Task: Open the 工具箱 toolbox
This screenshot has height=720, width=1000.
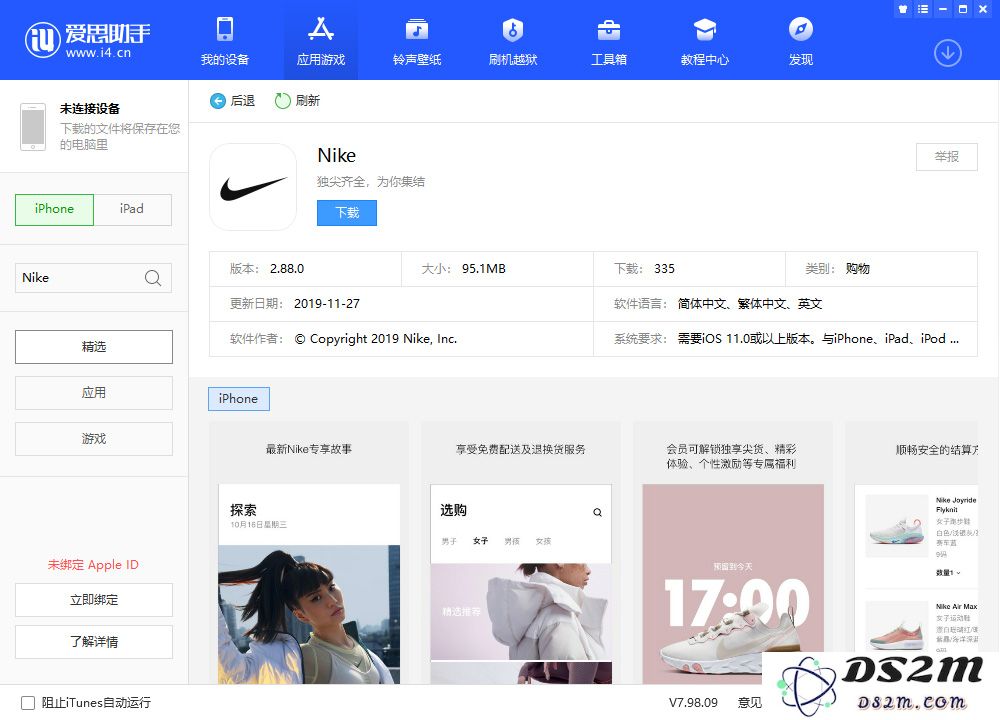Action: coord(608,41)
